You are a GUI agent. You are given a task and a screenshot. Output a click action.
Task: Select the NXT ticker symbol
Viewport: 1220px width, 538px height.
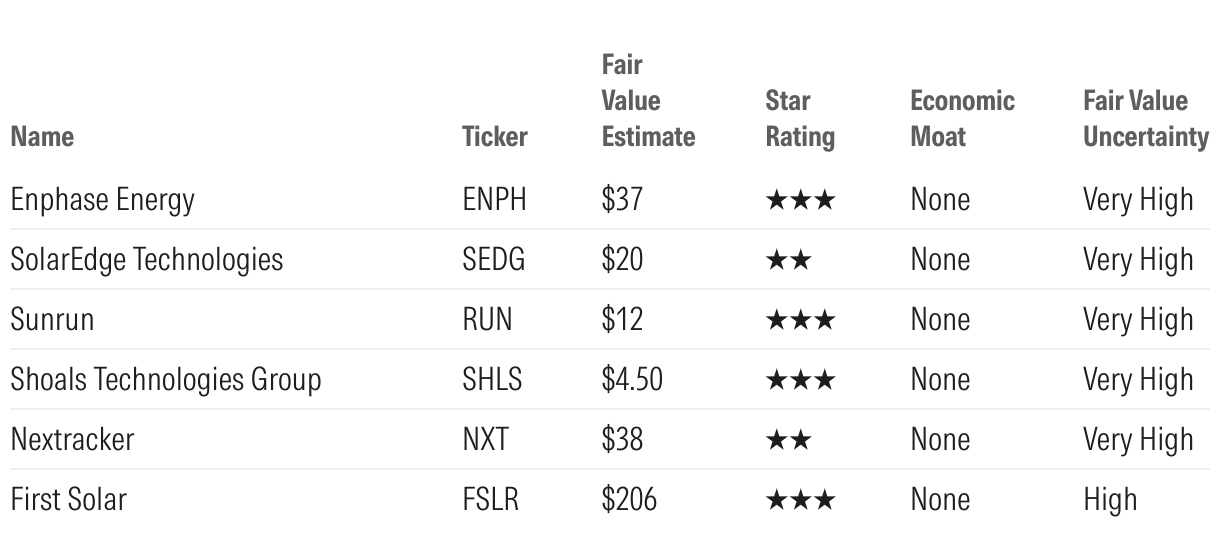click(x=485, y=440)
